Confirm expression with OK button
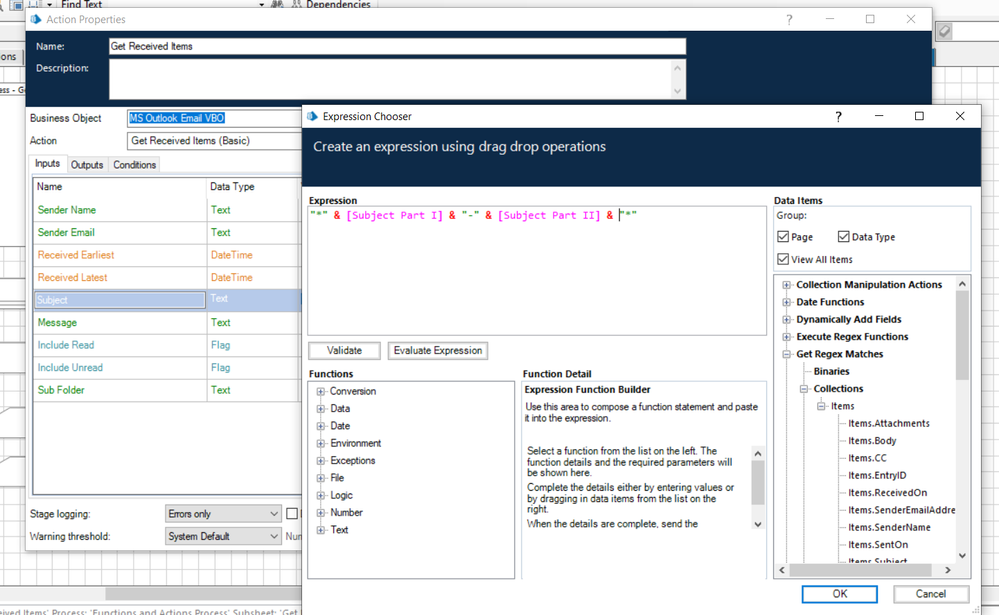 coord(839,594)
